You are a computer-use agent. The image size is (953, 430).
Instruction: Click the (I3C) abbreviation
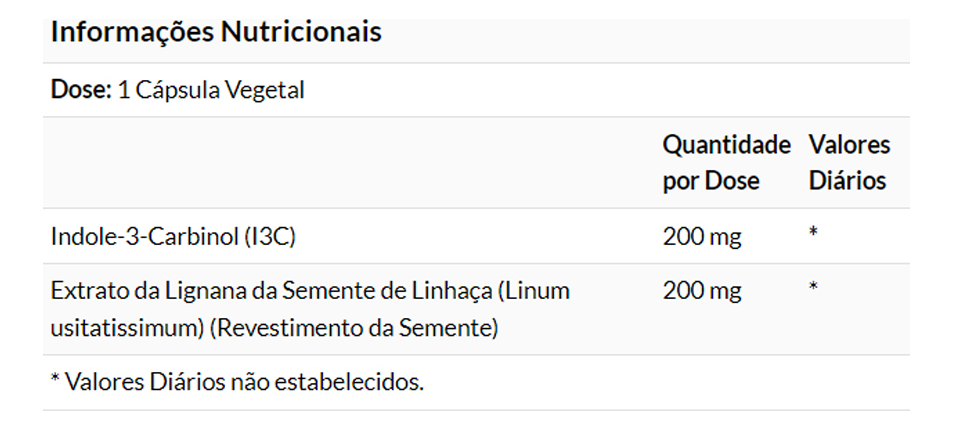[269, 237]
